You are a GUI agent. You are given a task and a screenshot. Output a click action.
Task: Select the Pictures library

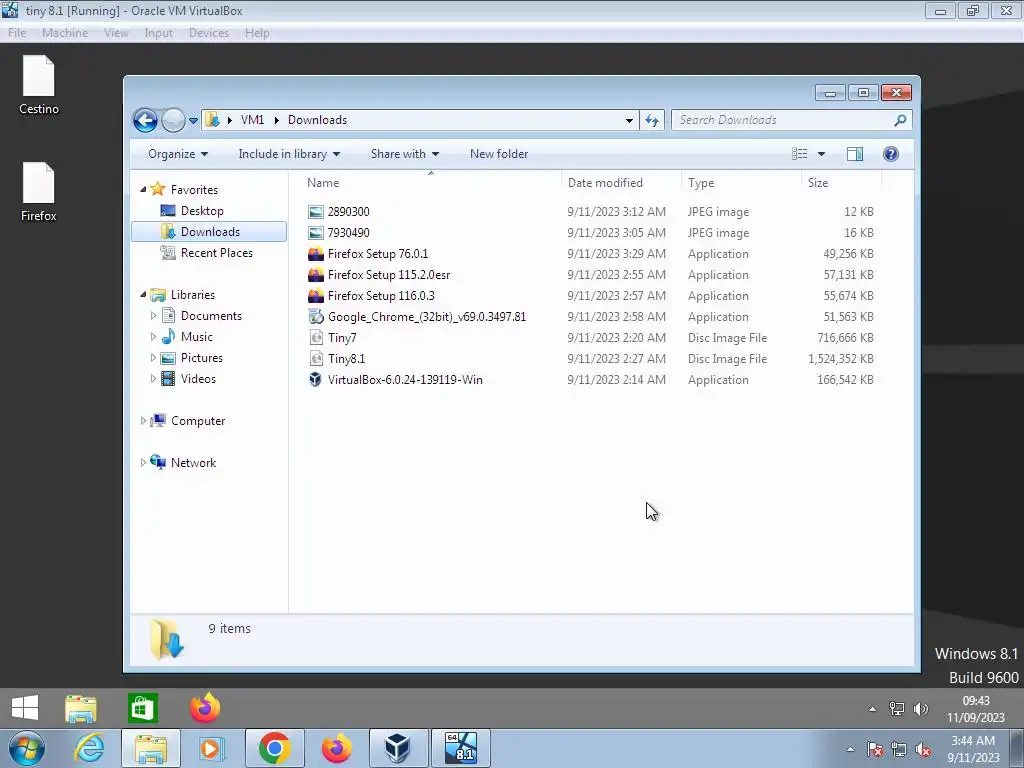pyautogui.click(x=201, y=358)
